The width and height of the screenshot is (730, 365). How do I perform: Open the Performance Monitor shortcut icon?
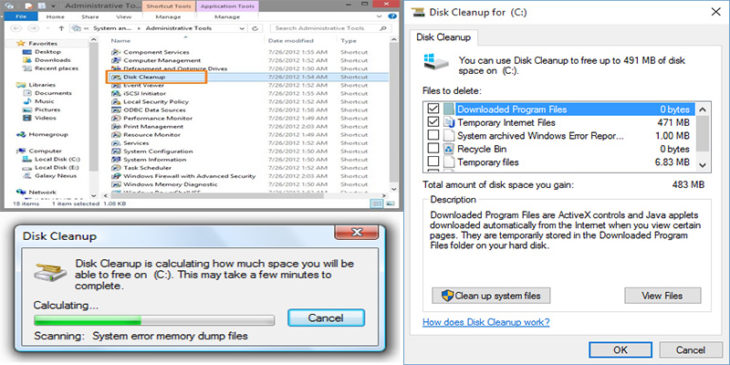coord(116,118)
